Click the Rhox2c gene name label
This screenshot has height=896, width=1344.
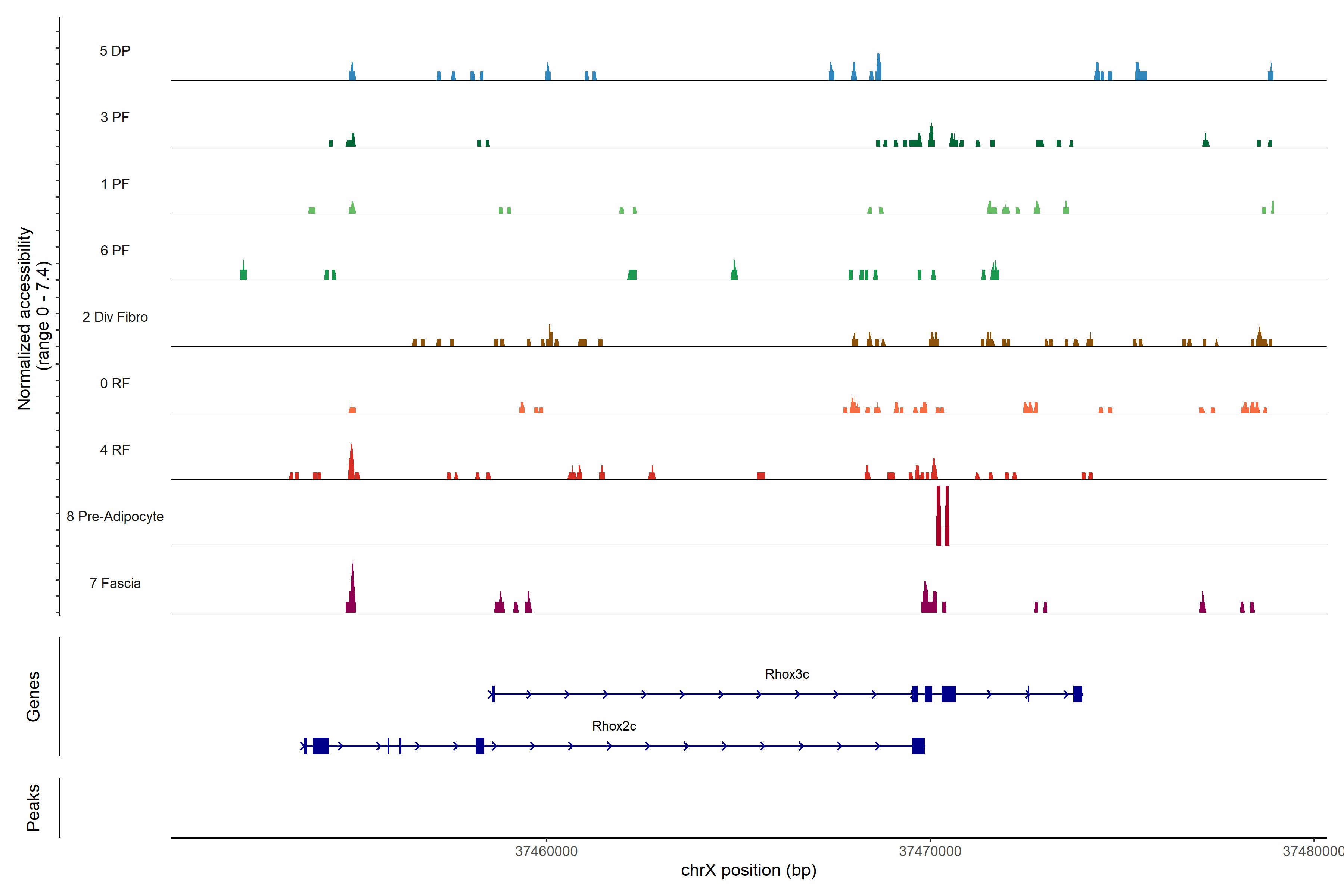pyautogui.click(x=614, y=726)
